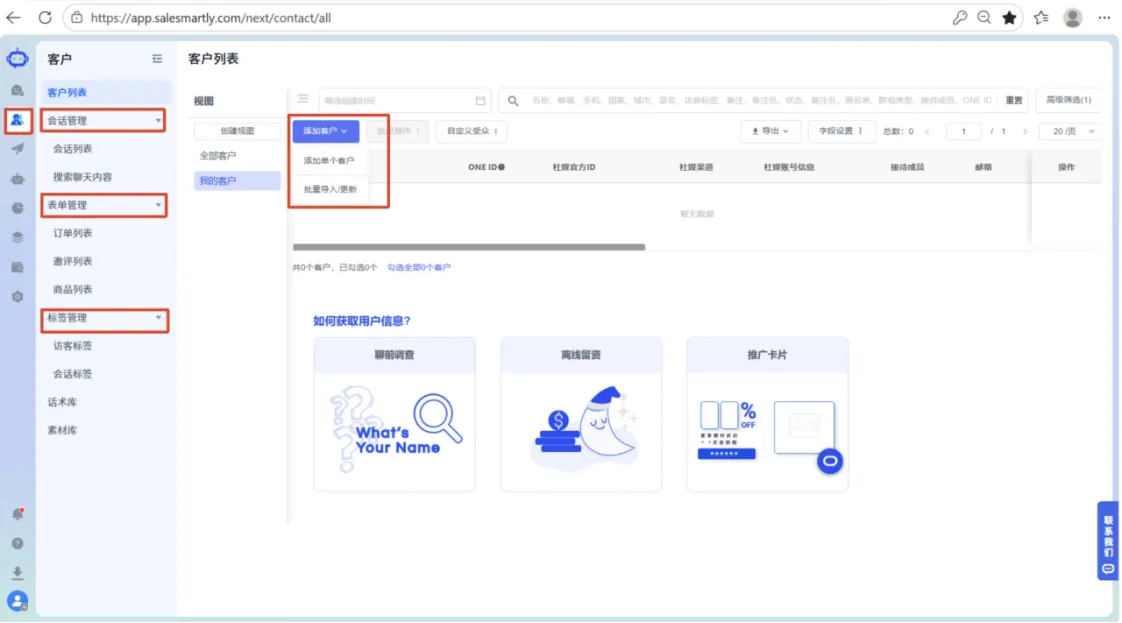Click the bookmark star icon
Screen dimensions: 1122x623
coord(1009,17)
